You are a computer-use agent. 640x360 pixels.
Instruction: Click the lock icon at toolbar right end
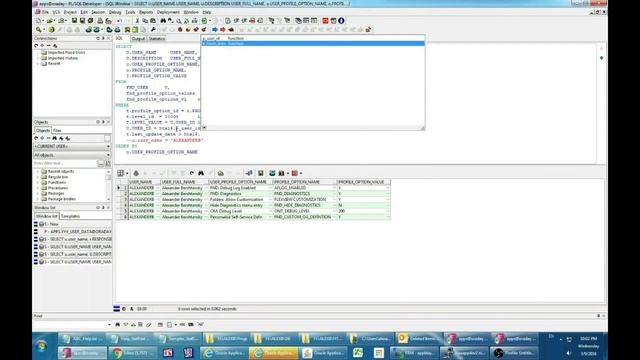[368, 29]
